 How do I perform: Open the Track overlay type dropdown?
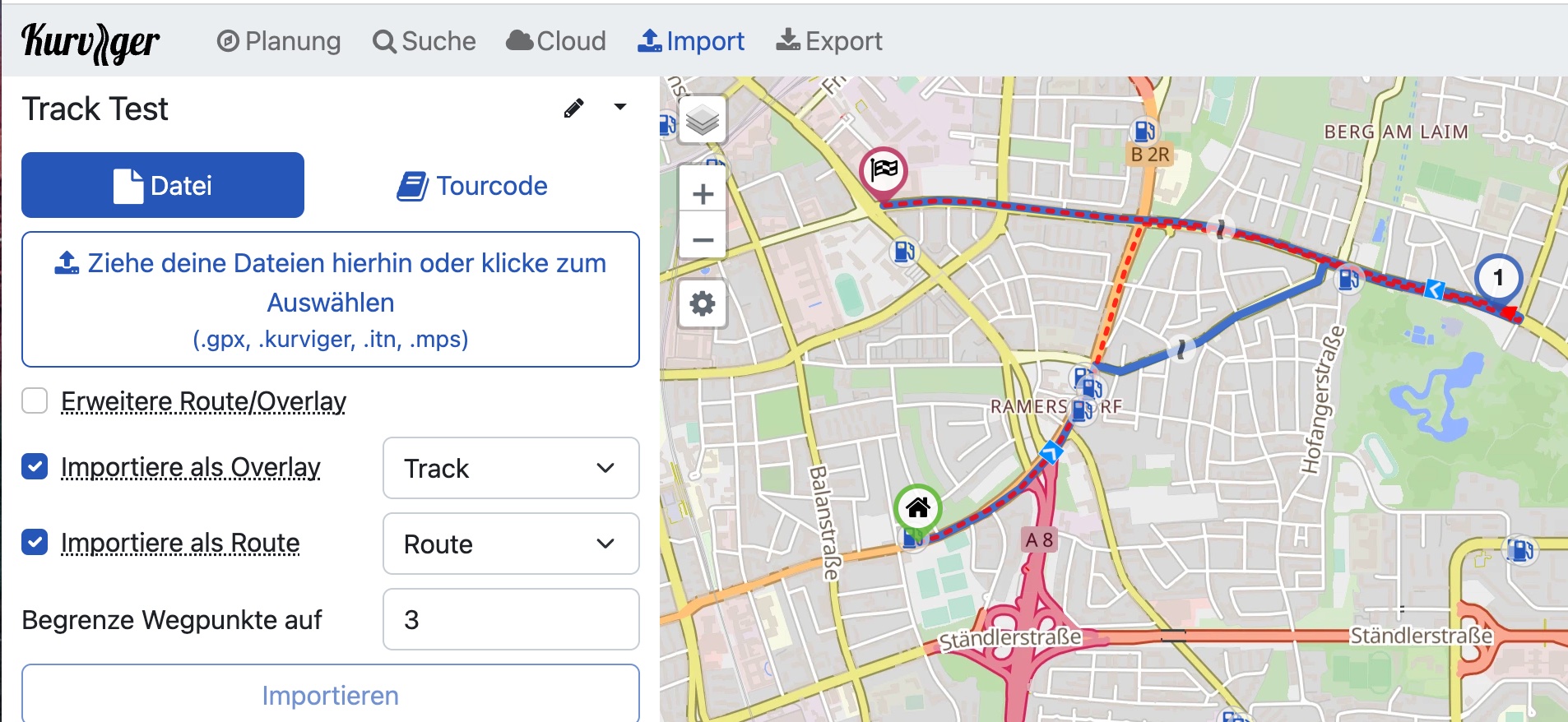pyautogui.click(x=510, y=468)
